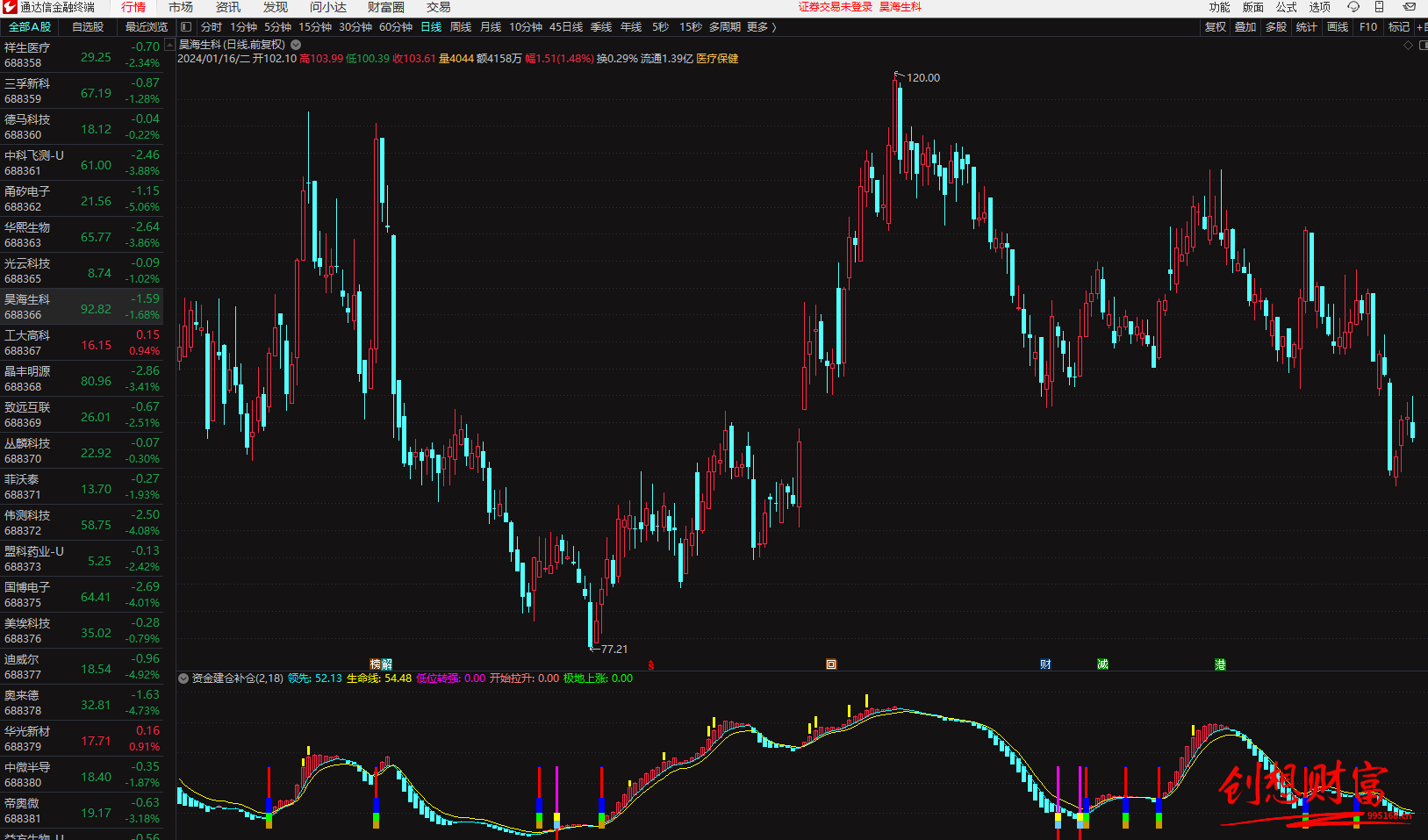Viewport: 1428px width, 840px height.
Task: Click the 解 event marker on chart axis
Action: pos(387,664)
